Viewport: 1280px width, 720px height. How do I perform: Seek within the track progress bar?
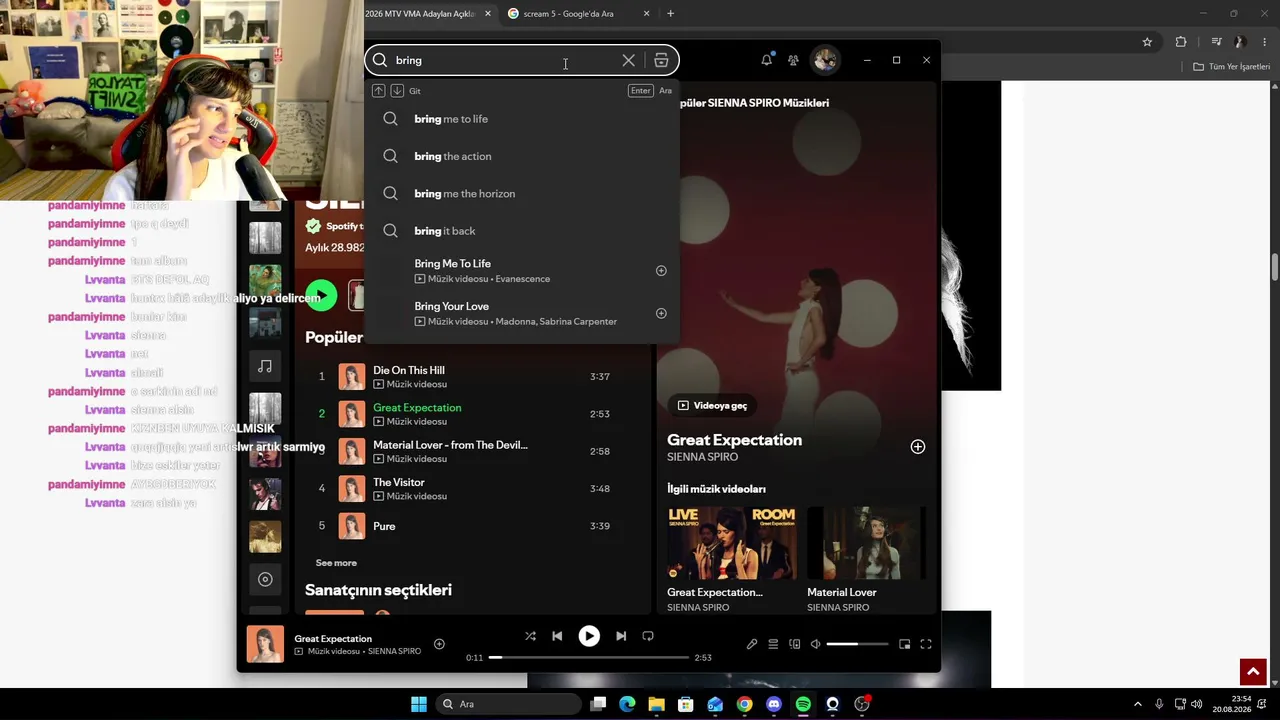[589, 657]
